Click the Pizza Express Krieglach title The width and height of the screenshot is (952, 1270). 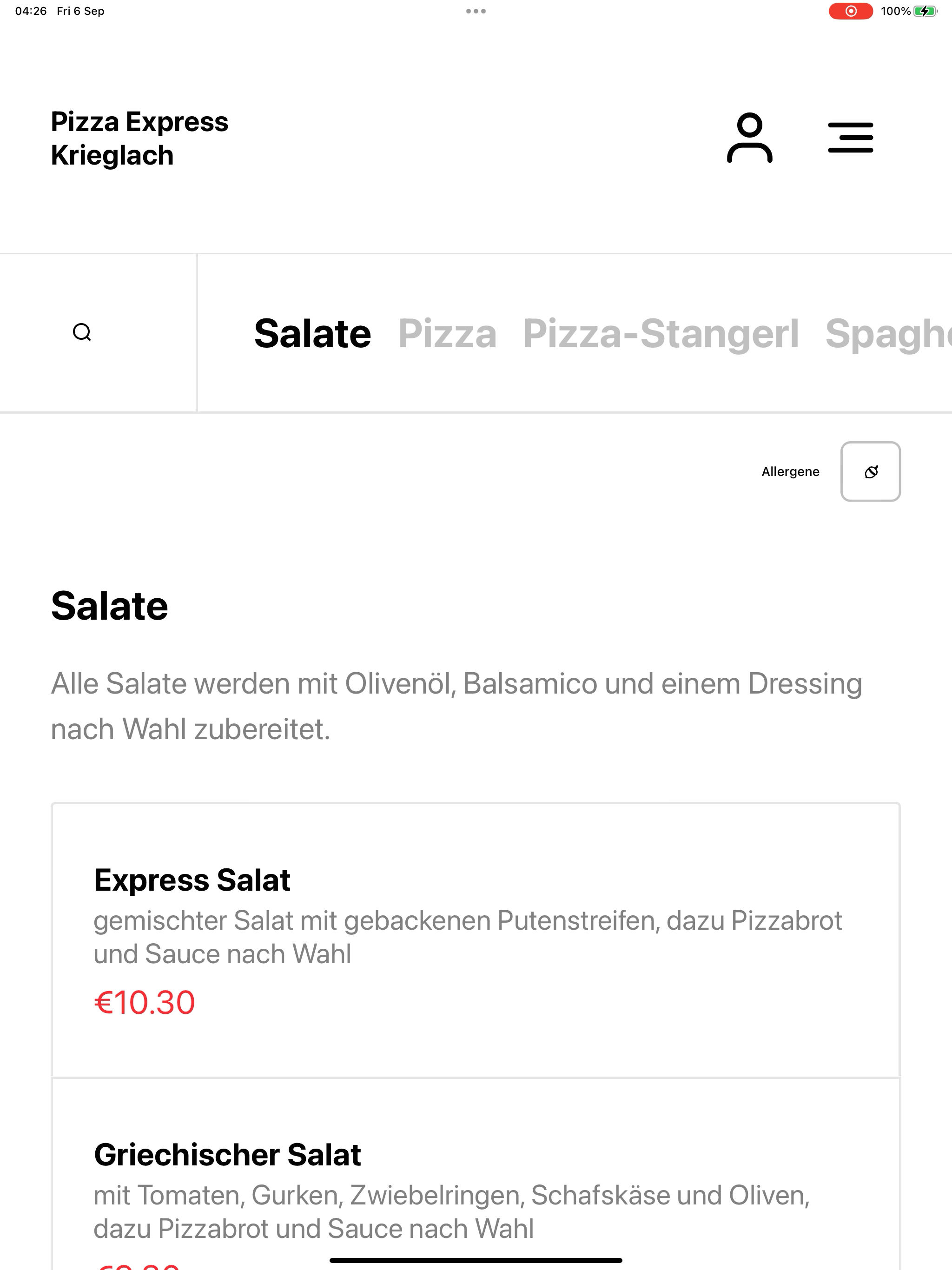(x=139, y=139)
